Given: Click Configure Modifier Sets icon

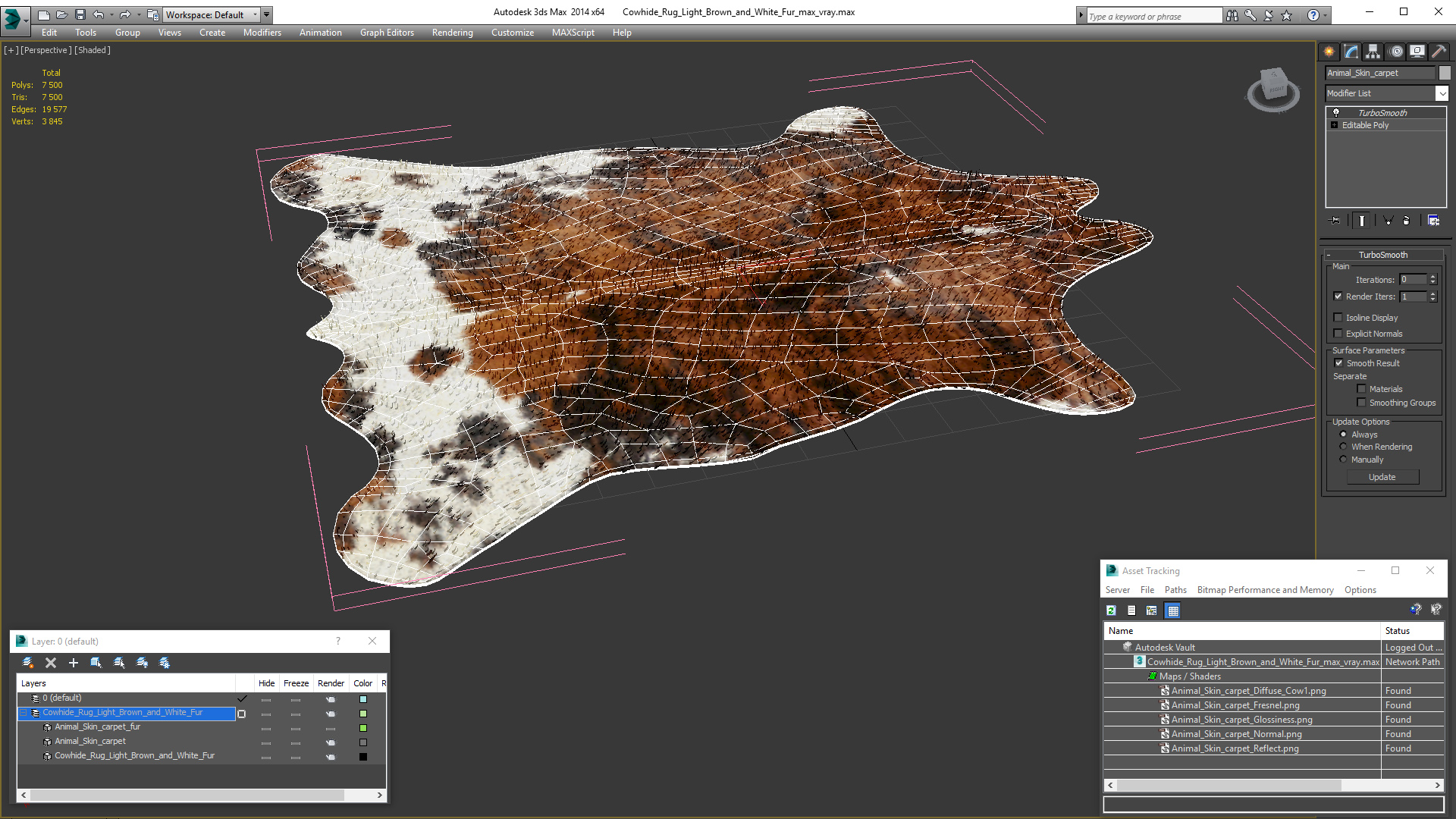Looking at the screenshot, I should 1433,221.
